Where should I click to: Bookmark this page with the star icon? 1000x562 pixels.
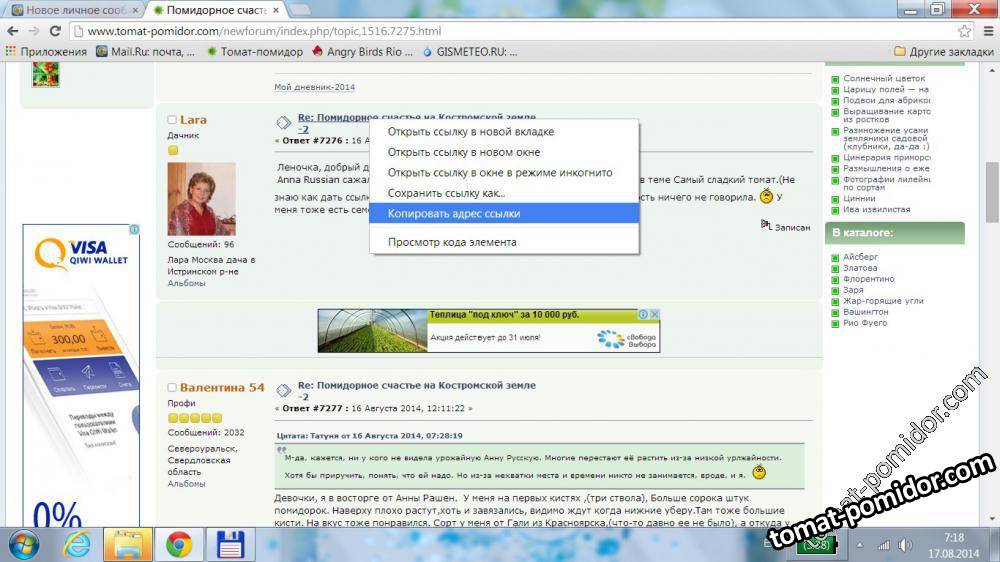pos(964,31)
